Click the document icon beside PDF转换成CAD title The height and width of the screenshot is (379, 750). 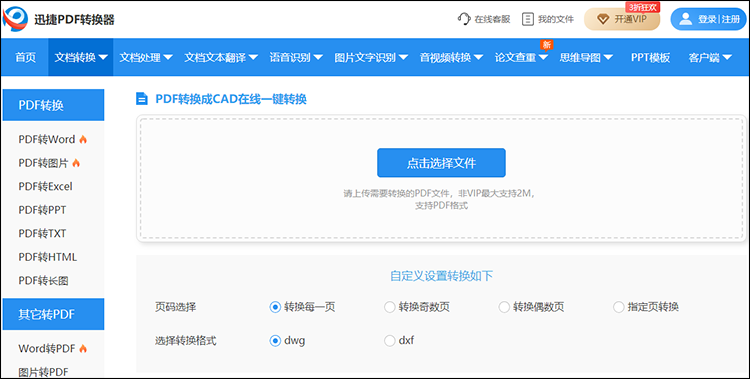click(x=142, y=99)
